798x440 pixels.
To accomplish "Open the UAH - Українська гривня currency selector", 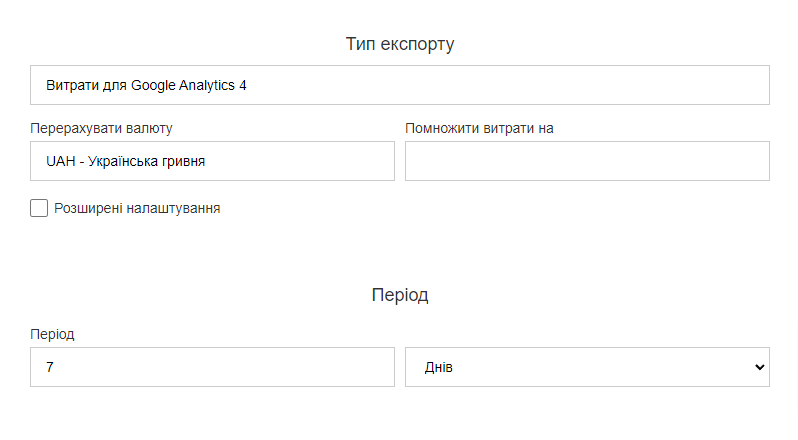I will pos(212,161).
